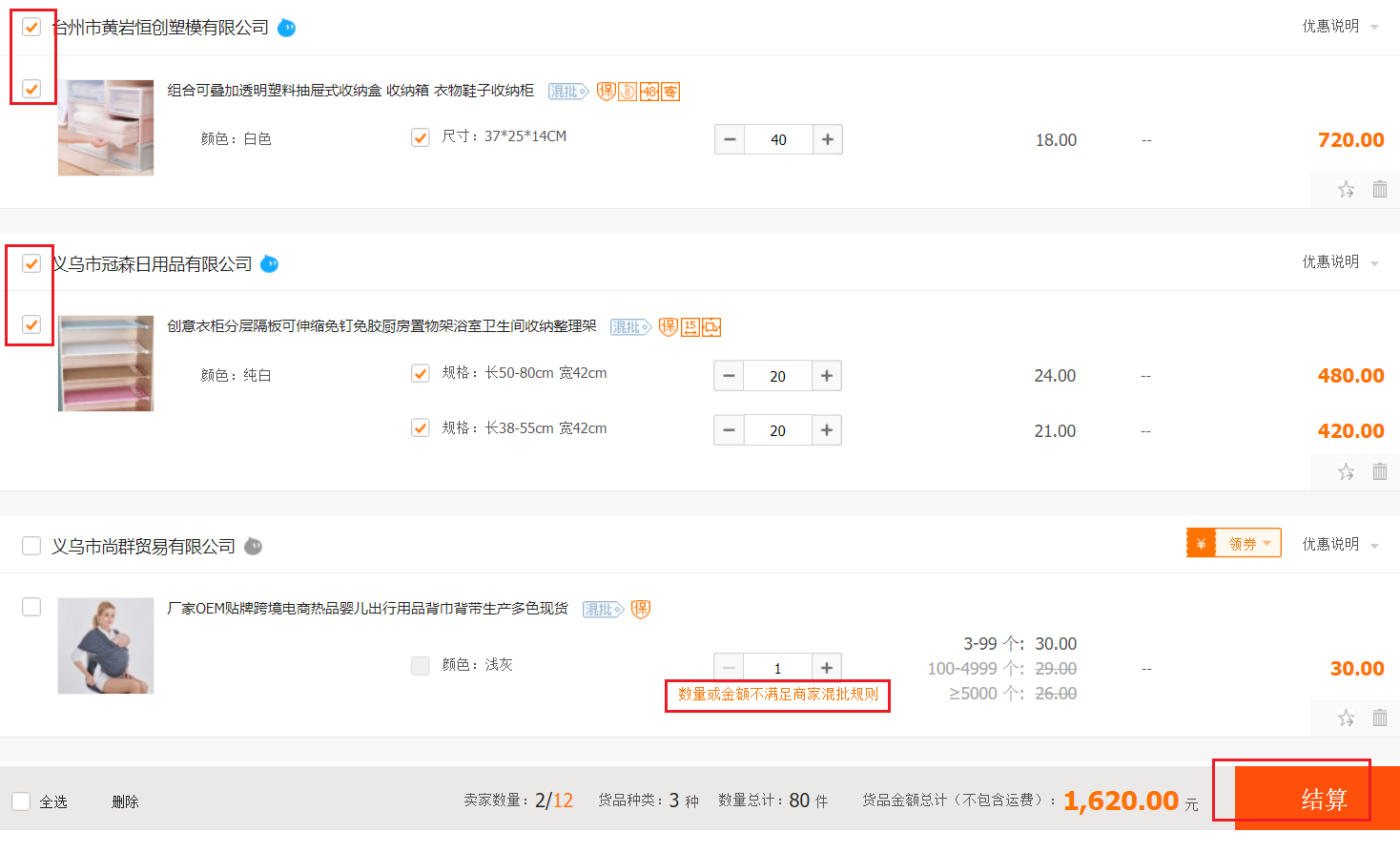Message seller 义乌市冠森日用品有限公司 via chat icon
Image resolution: width=1400 pixels, height=853 pixels.
(270, 264)
